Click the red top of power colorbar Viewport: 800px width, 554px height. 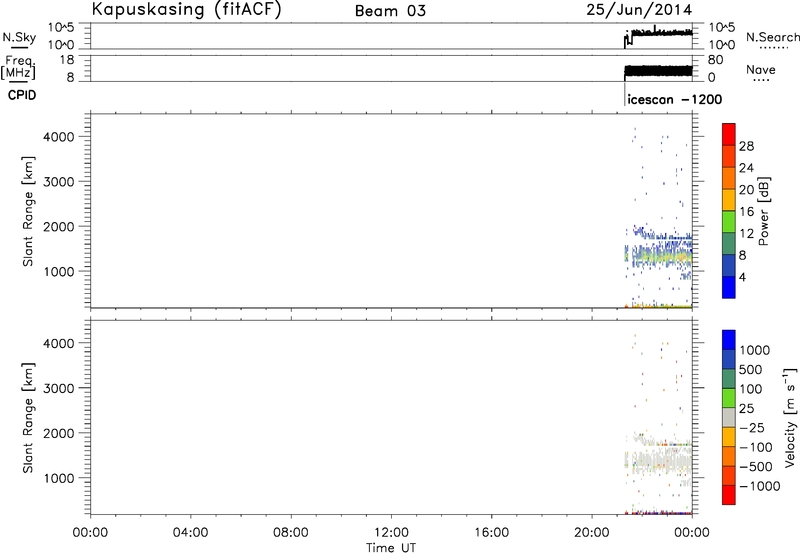[x=729, y=134]
